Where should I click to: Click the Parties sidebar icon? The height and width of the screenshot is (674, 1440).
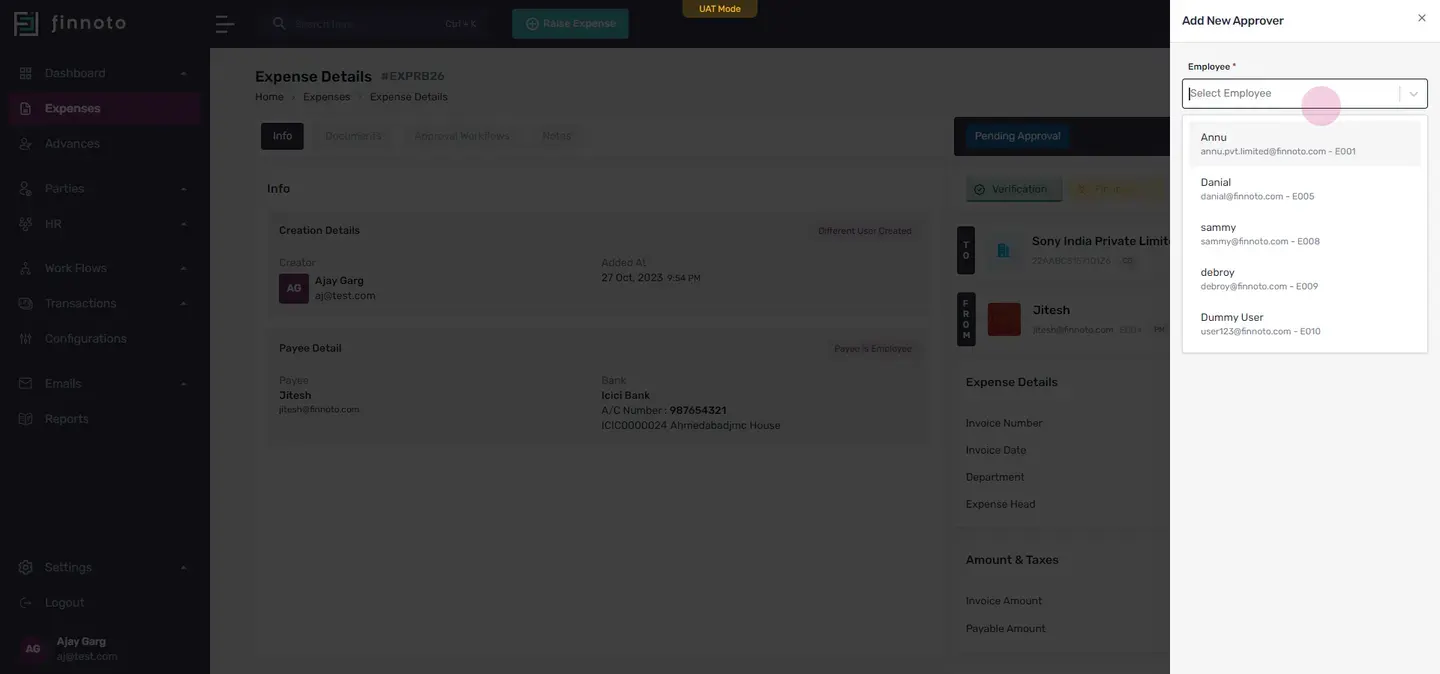(x=26, y=189)
